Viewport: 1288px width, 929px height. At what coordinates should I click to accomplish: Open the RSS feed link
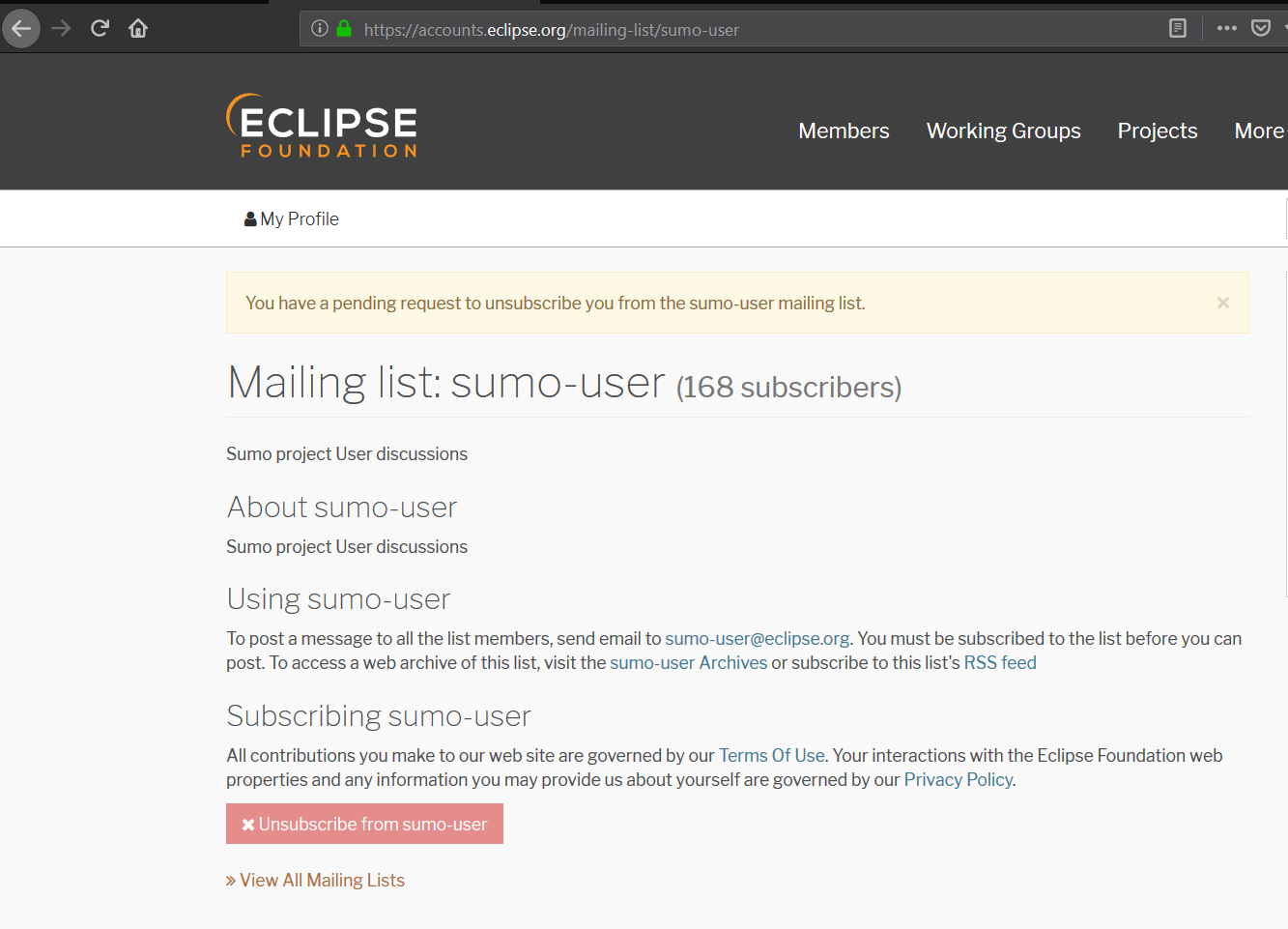coord(1000,663)
